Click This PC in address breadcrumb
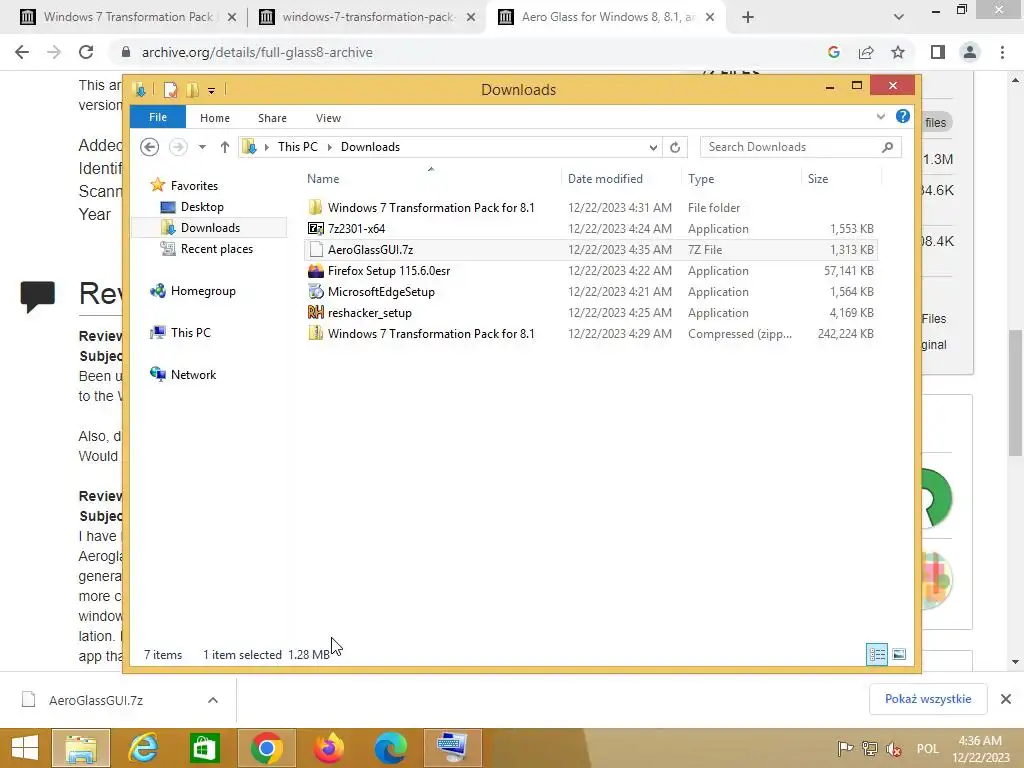This screenshot has width=1024, height=768. (x=298, y=147)
